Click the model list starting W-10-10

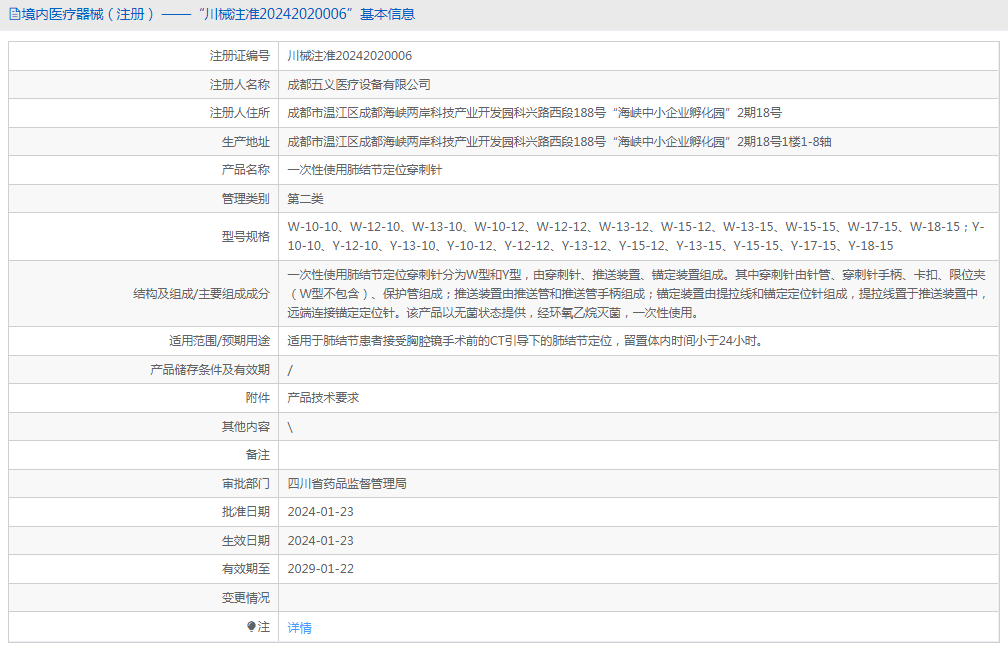pyautogui.click(x=636, y=236)
